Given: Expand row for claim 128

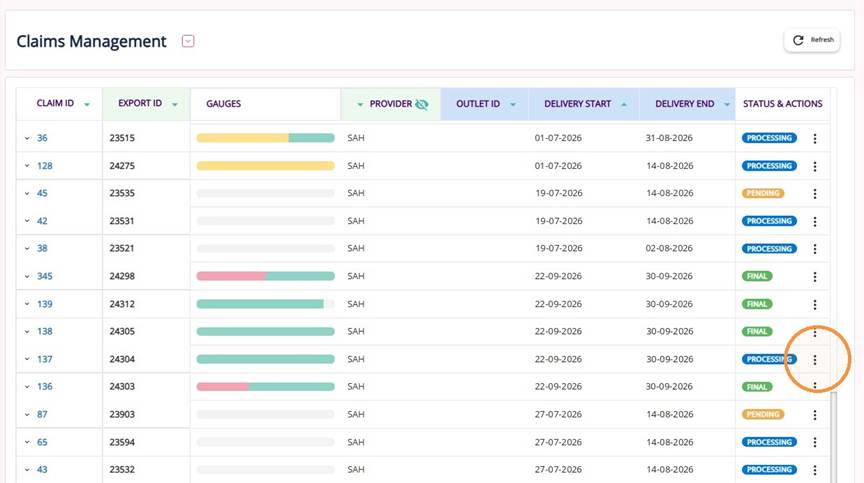Looking at the screenshot, I should (27, 166).
